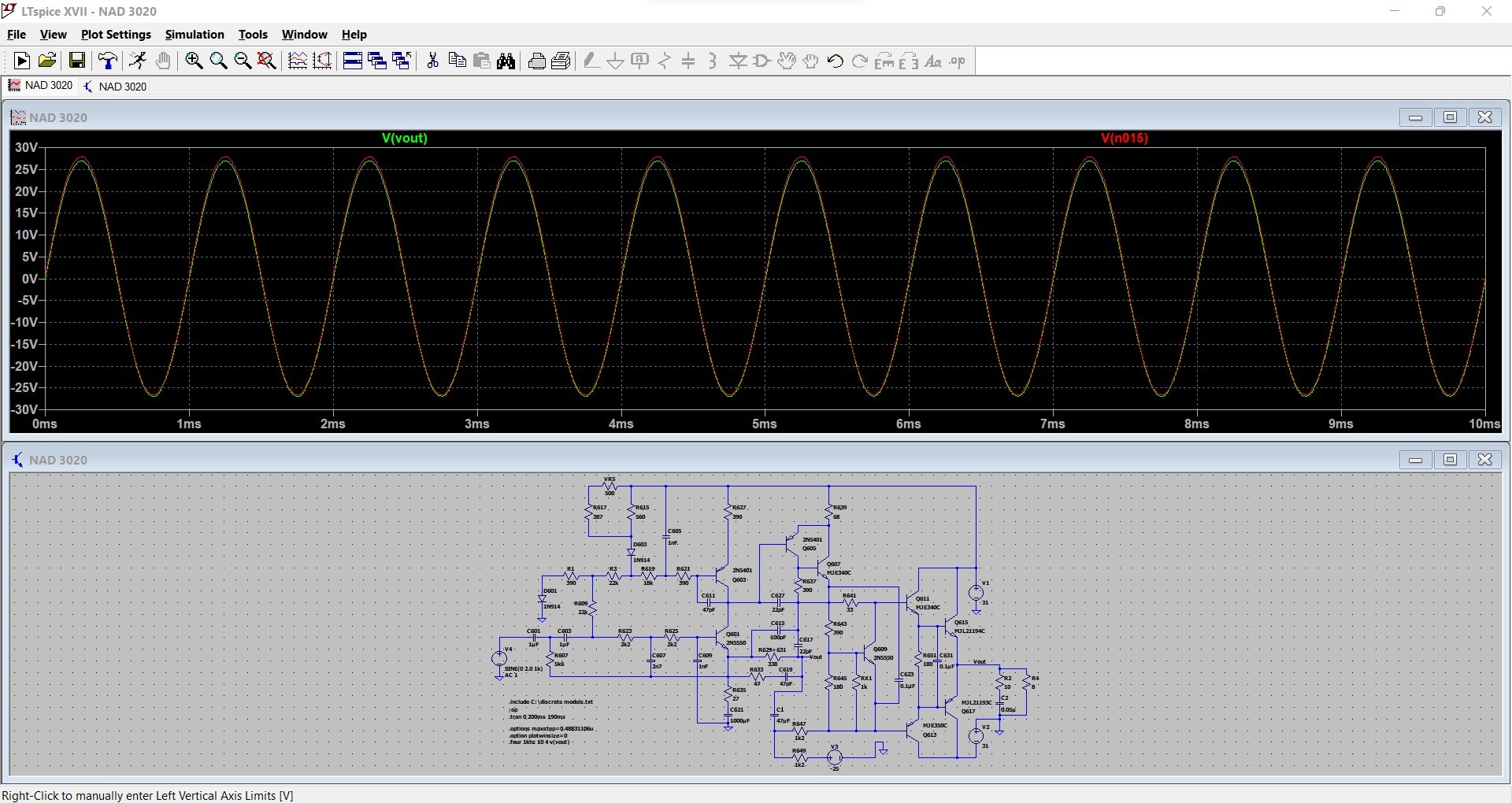Open the View menu
The width and height of the screenshot is (1512, 803).
tap(53, 35)
